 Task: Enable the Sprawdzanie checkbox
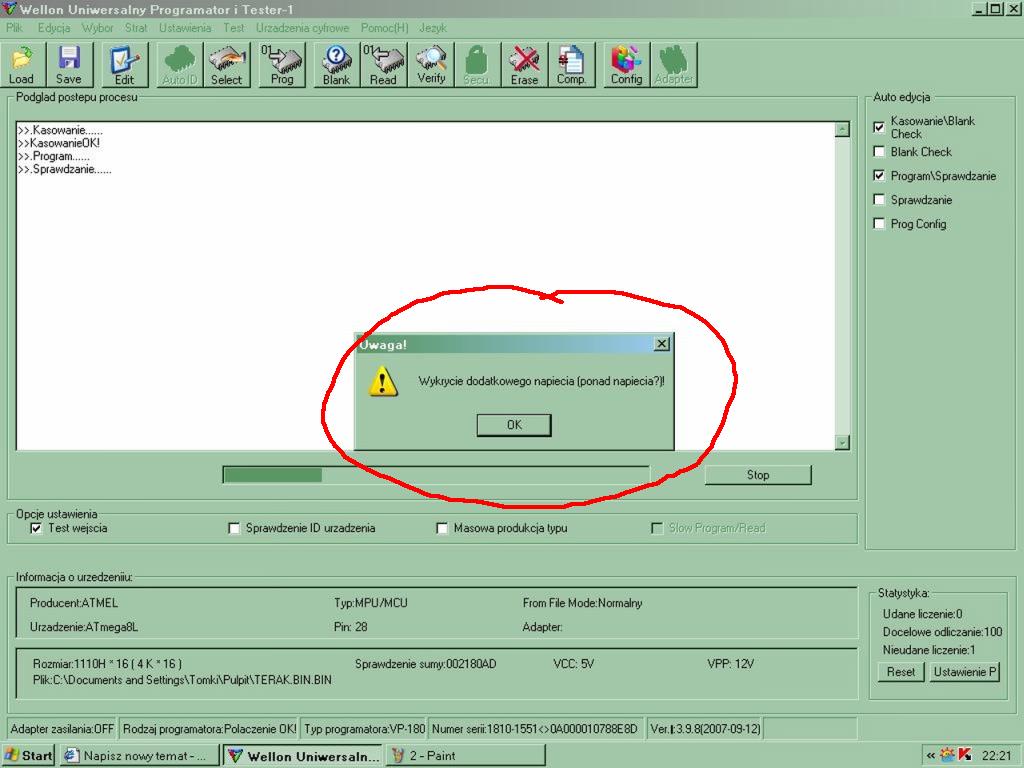click(879, 200)
